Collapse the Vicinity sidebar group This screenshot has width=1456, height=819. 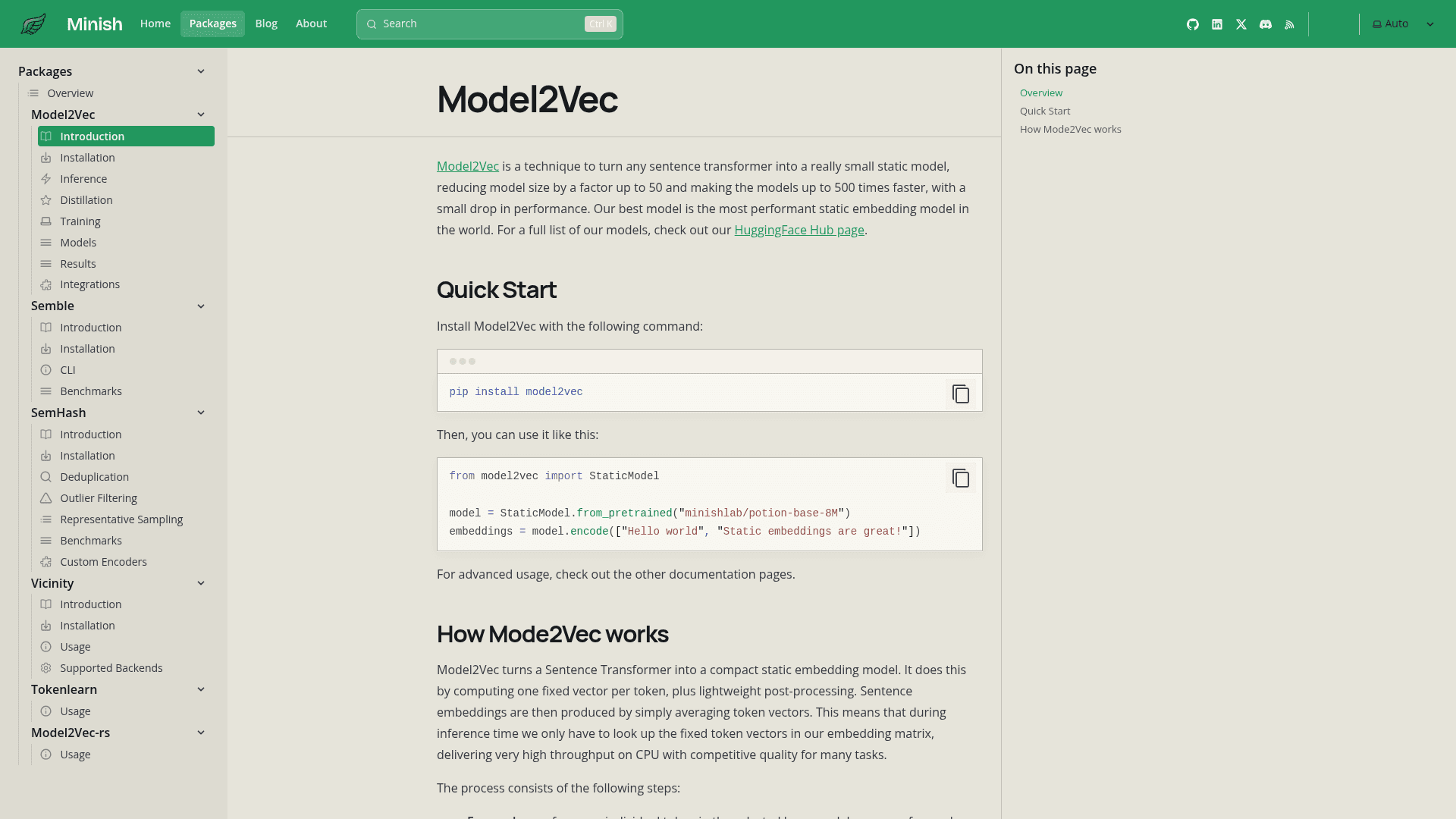201,583
